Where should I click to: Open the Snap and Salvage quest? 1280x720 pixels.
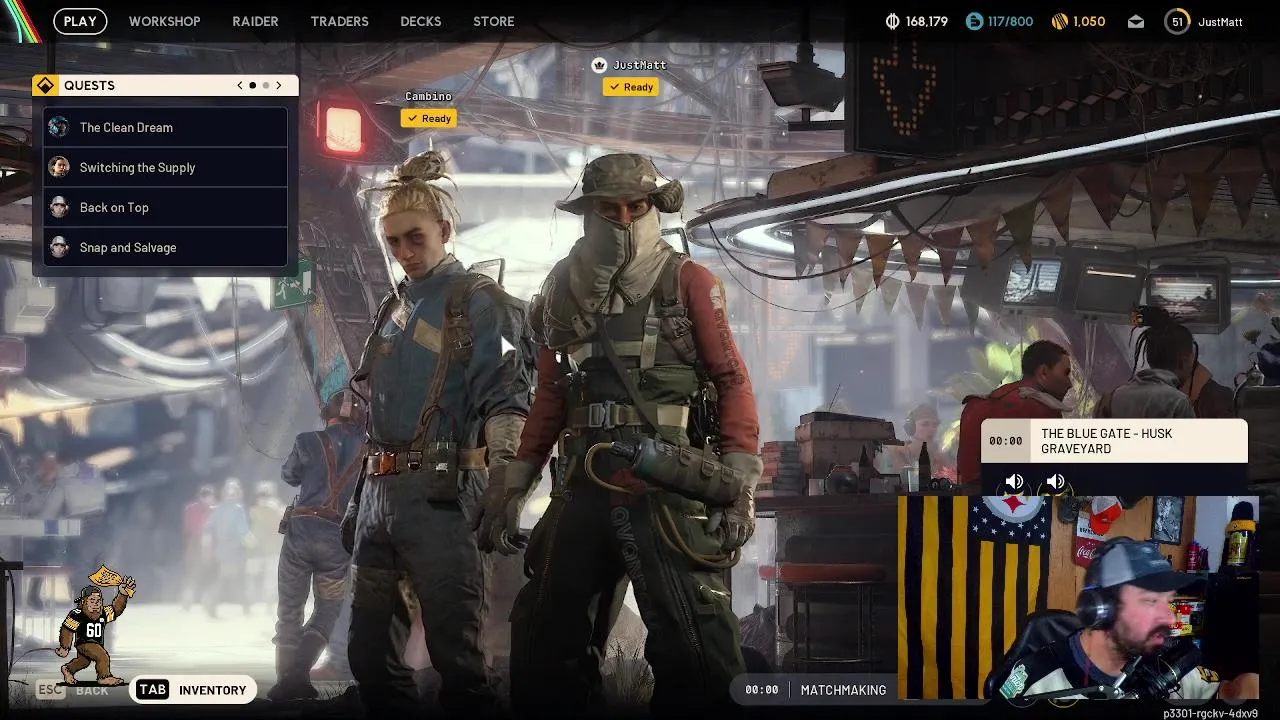pos(166,247)
